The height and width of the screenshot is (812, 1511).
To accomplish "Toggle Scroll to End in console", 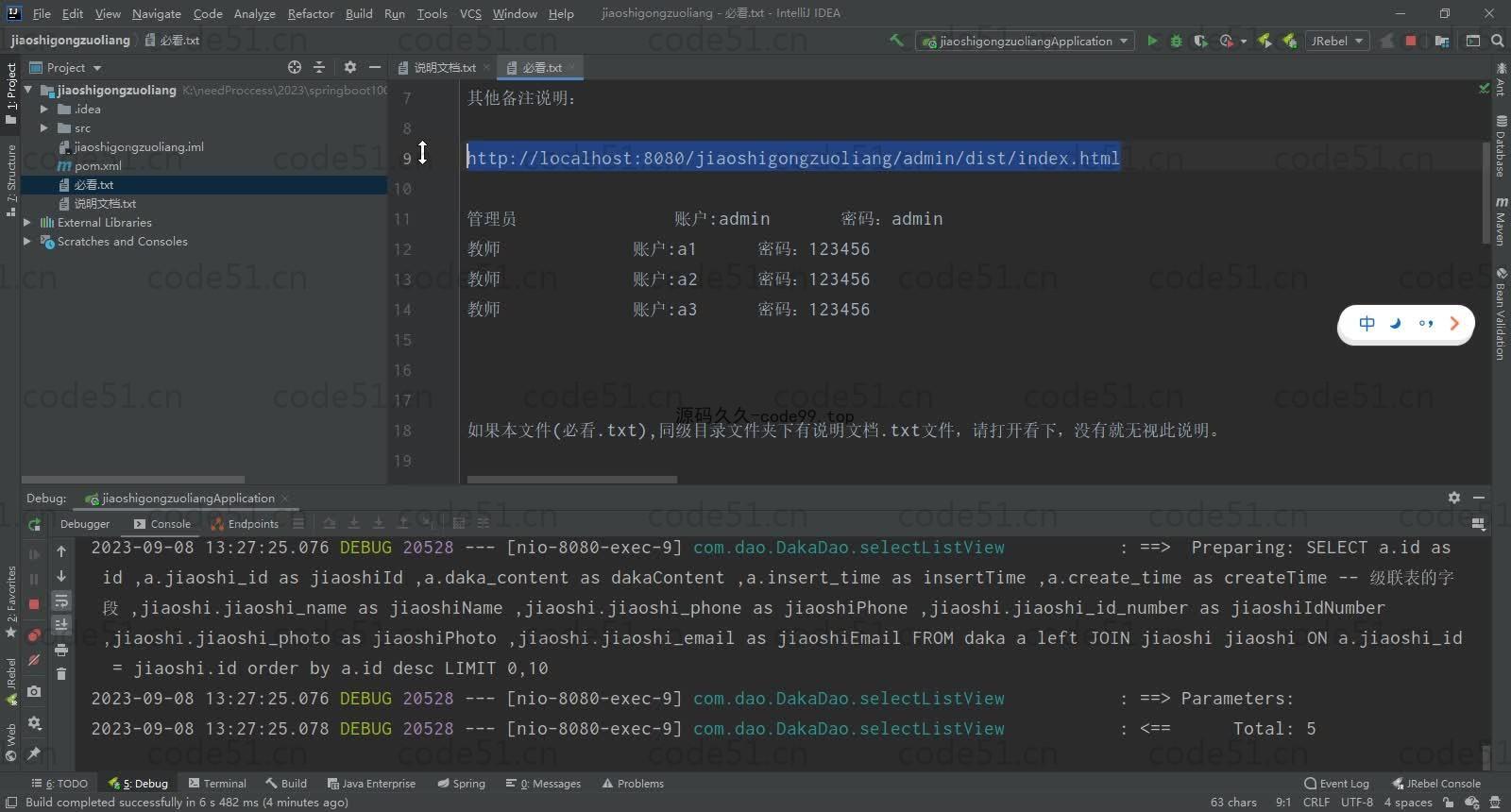I will point(61,624).
